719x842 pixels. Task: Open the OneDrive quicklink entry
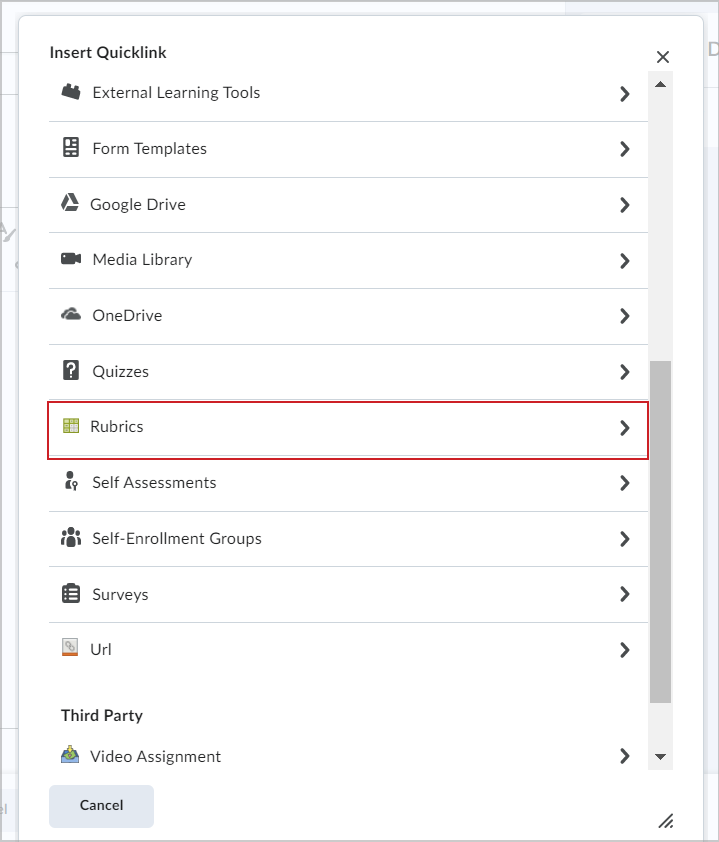click(348, 316)
